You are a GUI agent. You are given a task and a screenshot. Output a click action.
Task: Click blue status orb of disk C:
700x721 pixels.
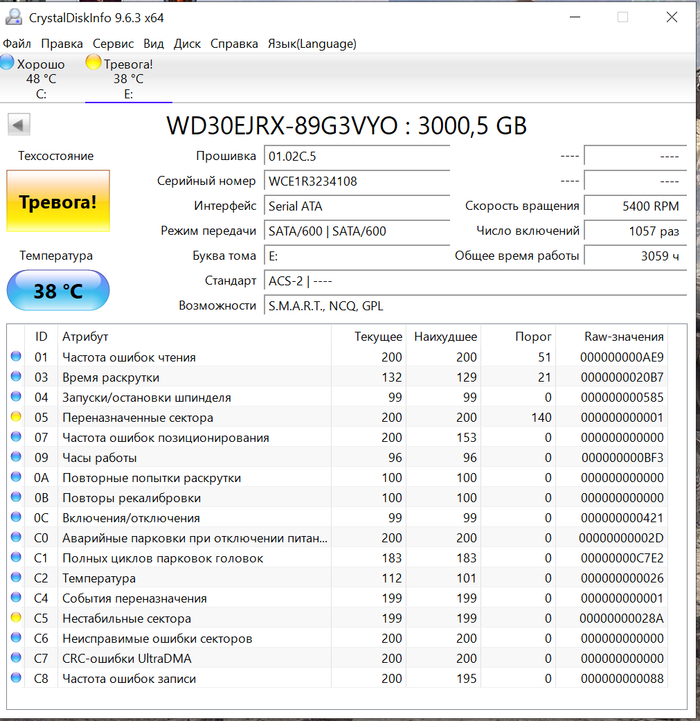point(7,63)
